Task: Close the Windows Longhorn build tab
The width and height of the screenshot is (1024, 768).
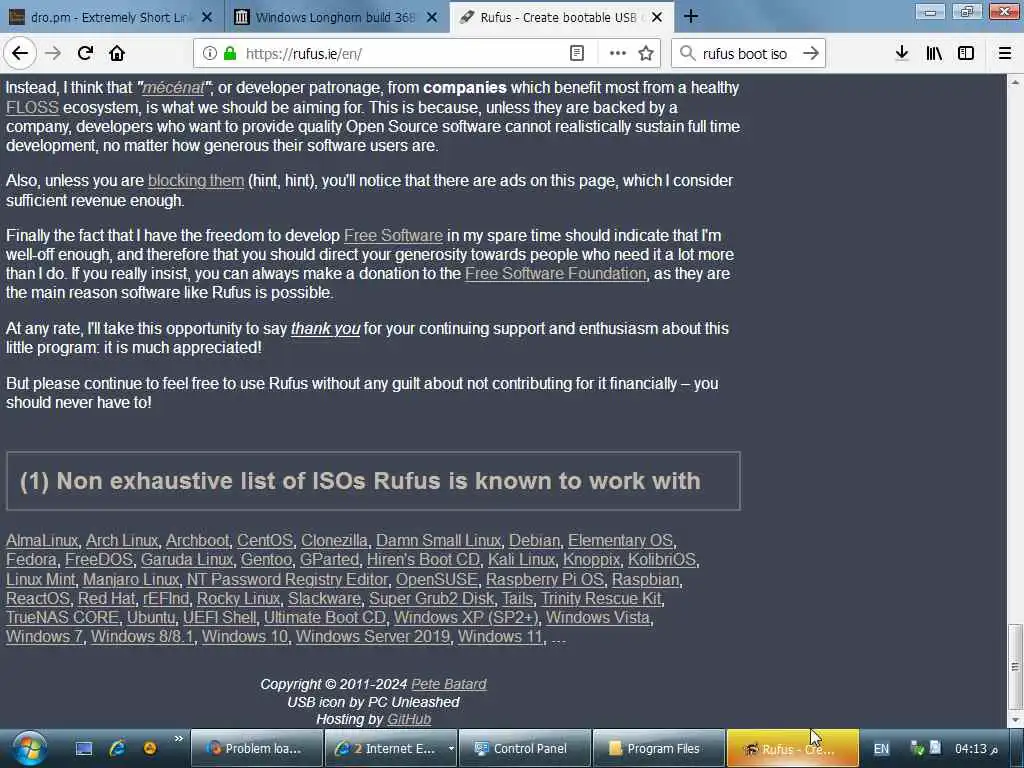Action: (432, 18)
